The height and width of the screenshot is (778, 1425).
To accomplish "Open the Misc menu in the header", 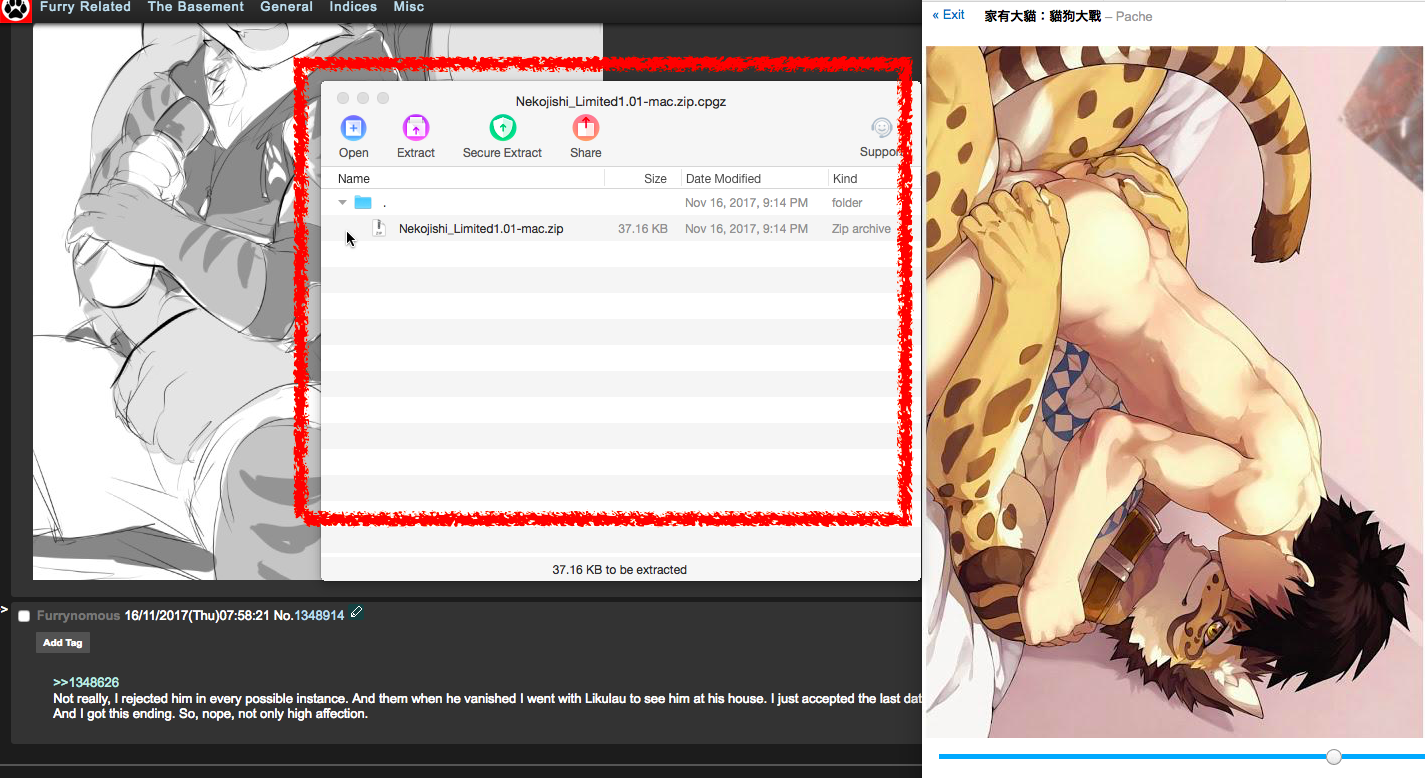I will [x=408, y=7].
